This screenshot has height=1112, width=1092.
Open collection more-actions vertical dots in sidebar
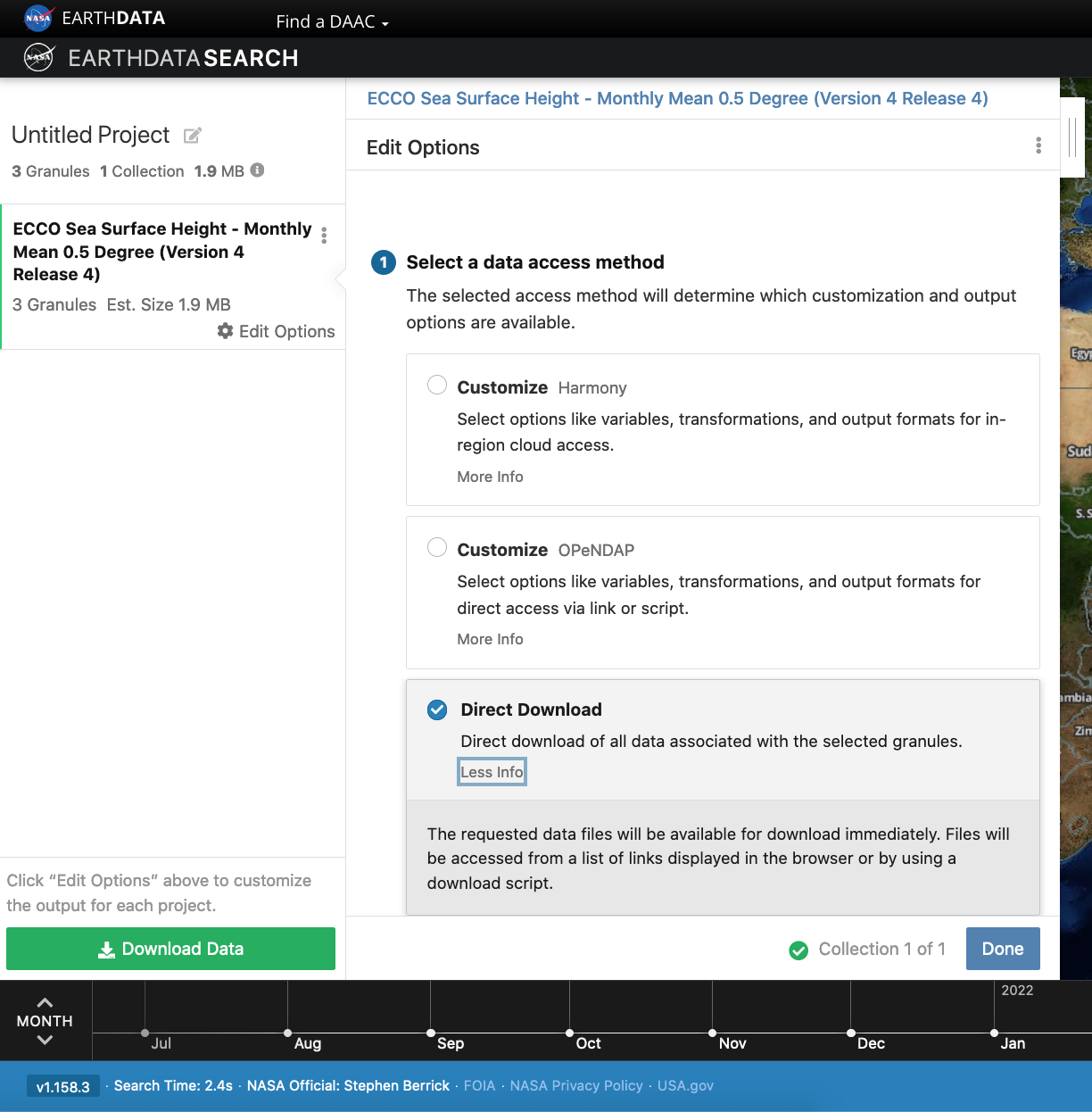324,235
